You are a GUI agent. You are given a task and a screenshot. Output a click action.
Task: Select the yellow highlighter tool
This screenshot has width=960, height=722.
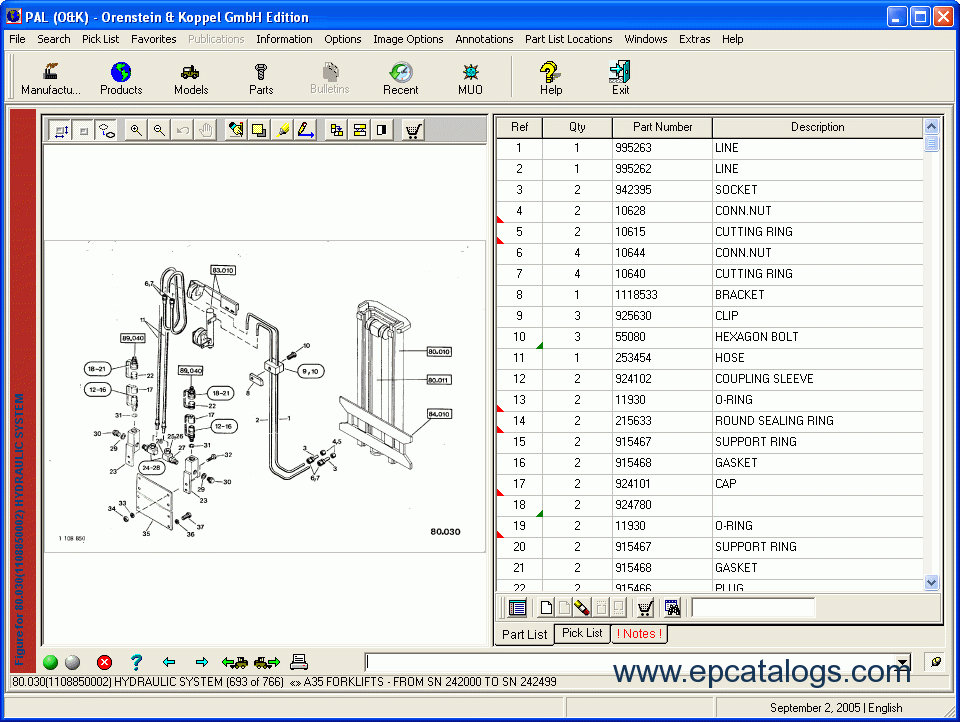click(282, 130)
